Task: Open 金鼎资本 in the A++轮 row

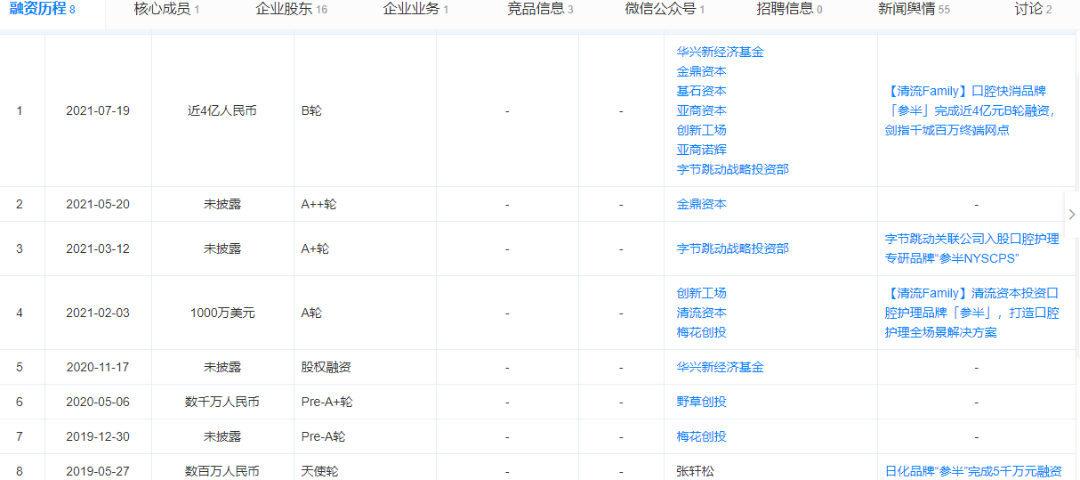Action: click(x=701, y=204)
